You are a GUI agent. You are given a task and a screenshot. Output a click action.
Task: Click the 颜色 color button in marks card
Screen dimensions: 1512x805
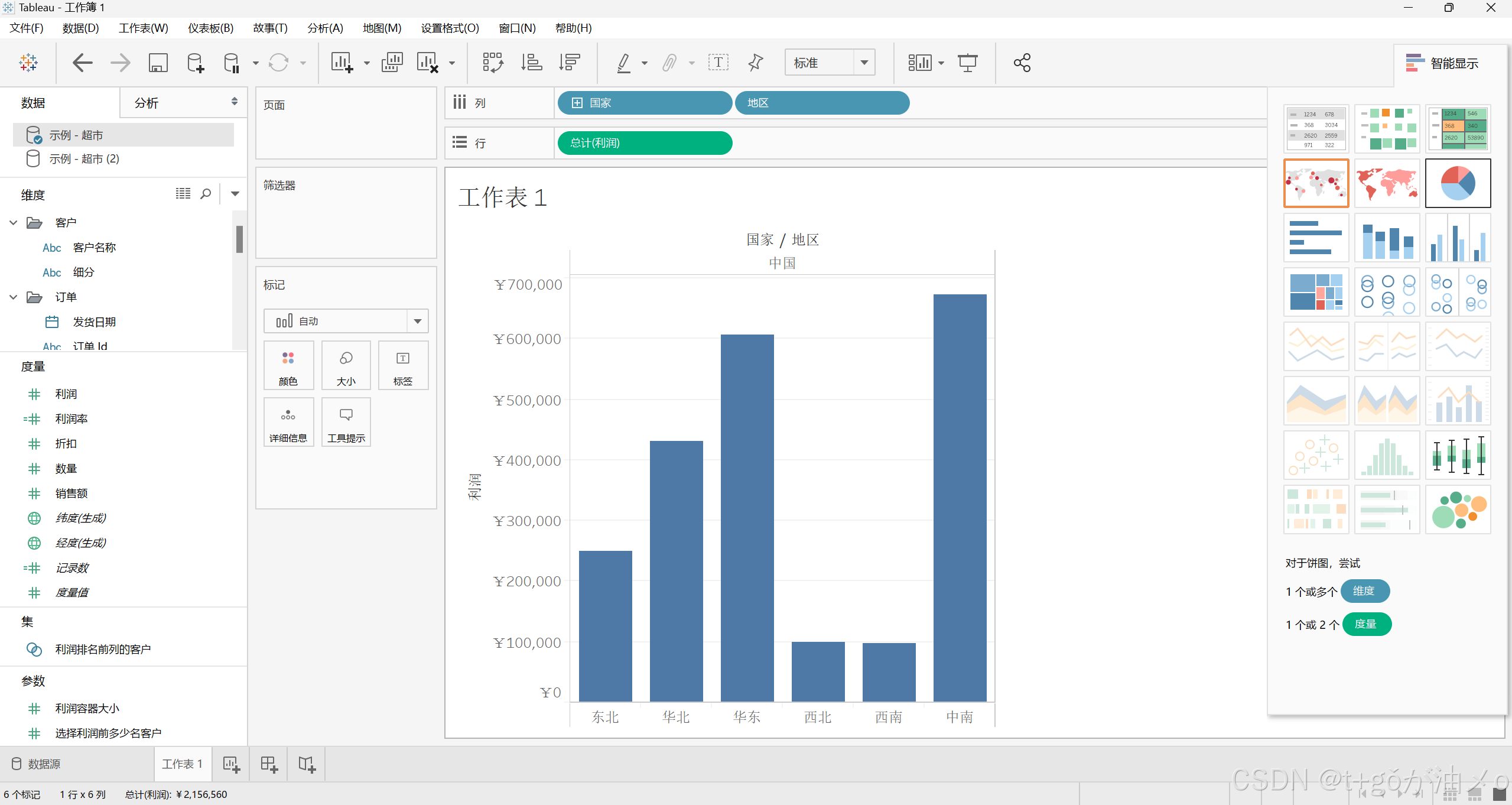288,366
